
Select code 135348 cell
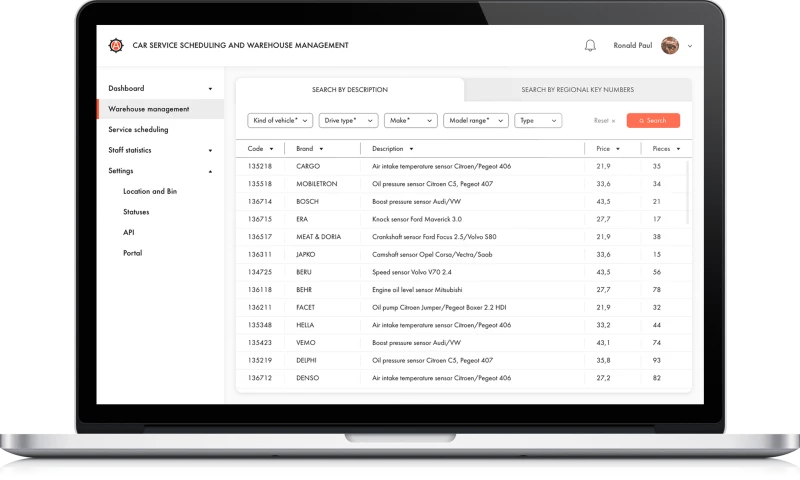[260, 325]
